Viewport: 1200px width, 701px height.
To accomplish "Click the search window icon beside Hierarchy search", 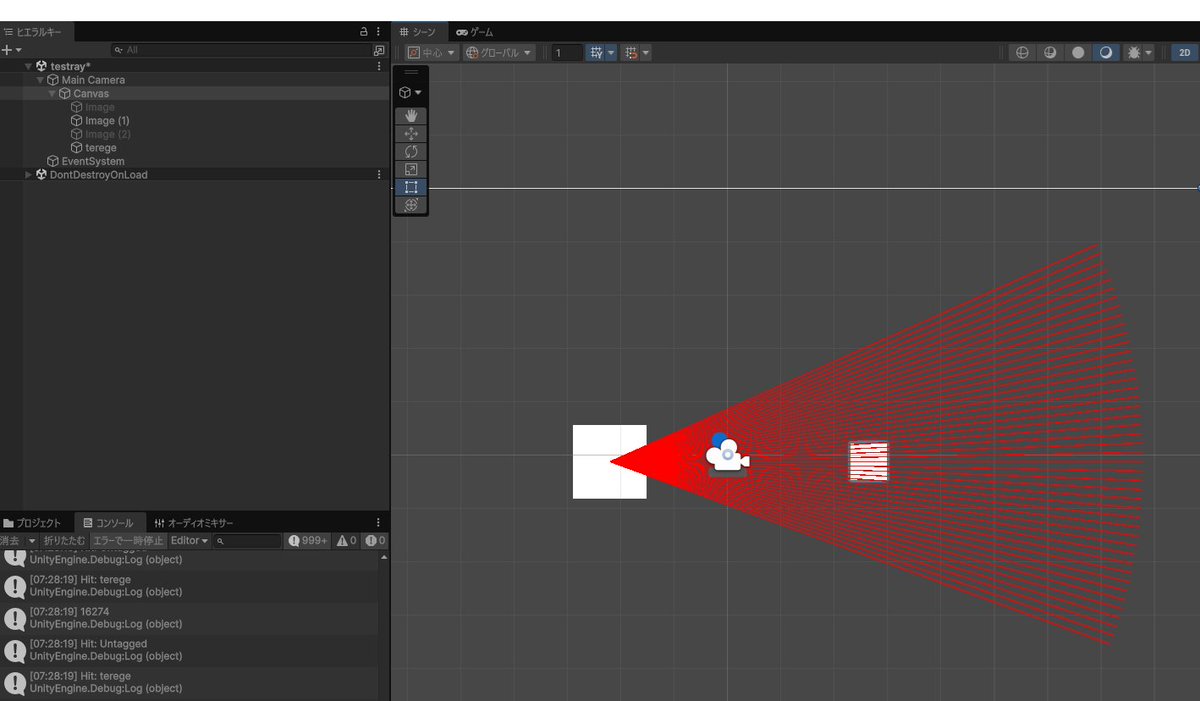I will click(x=379, y=50).
